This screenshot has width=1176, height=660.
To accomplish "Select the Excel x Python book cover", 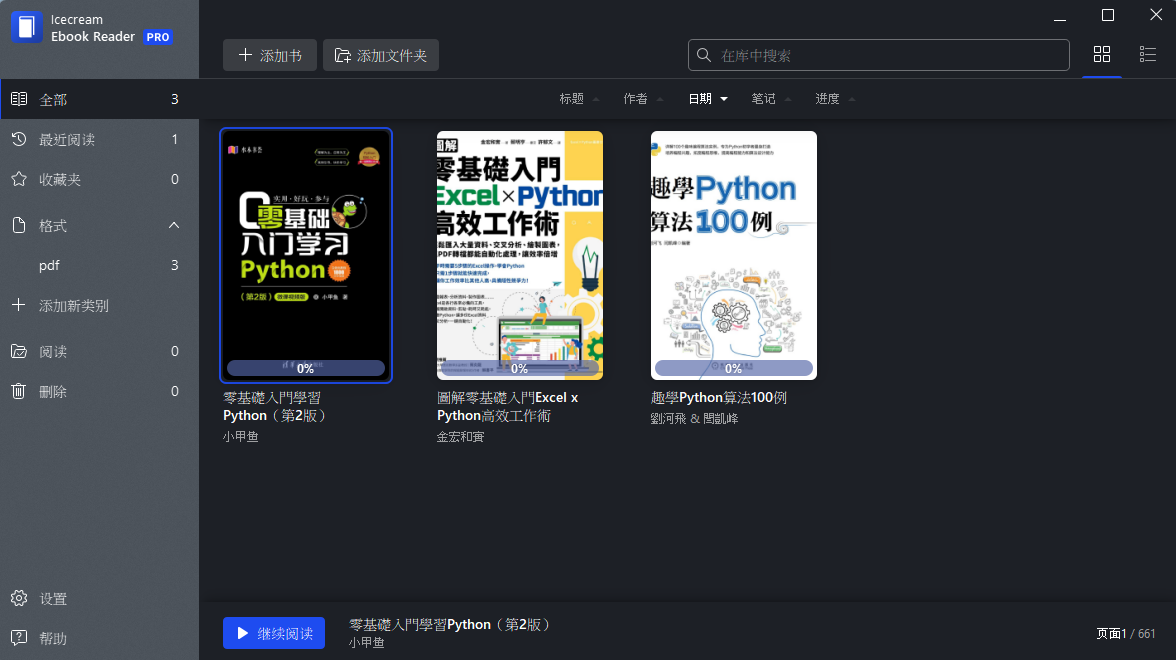I will (x=520, y=255).
